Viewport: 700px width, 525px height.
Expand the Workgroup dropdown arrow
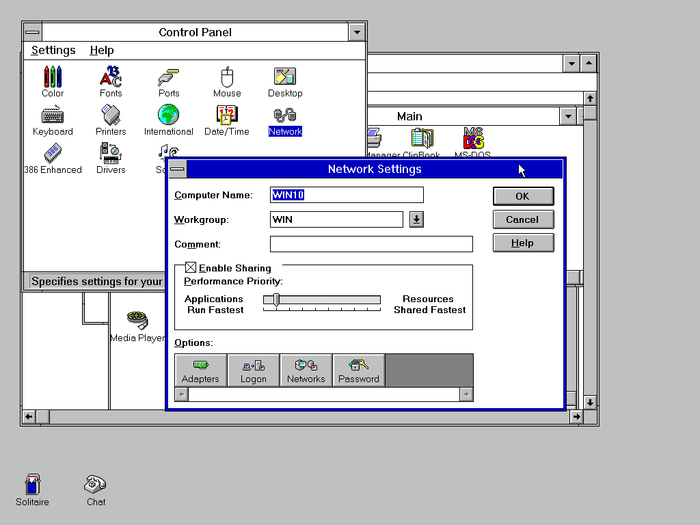417,220
